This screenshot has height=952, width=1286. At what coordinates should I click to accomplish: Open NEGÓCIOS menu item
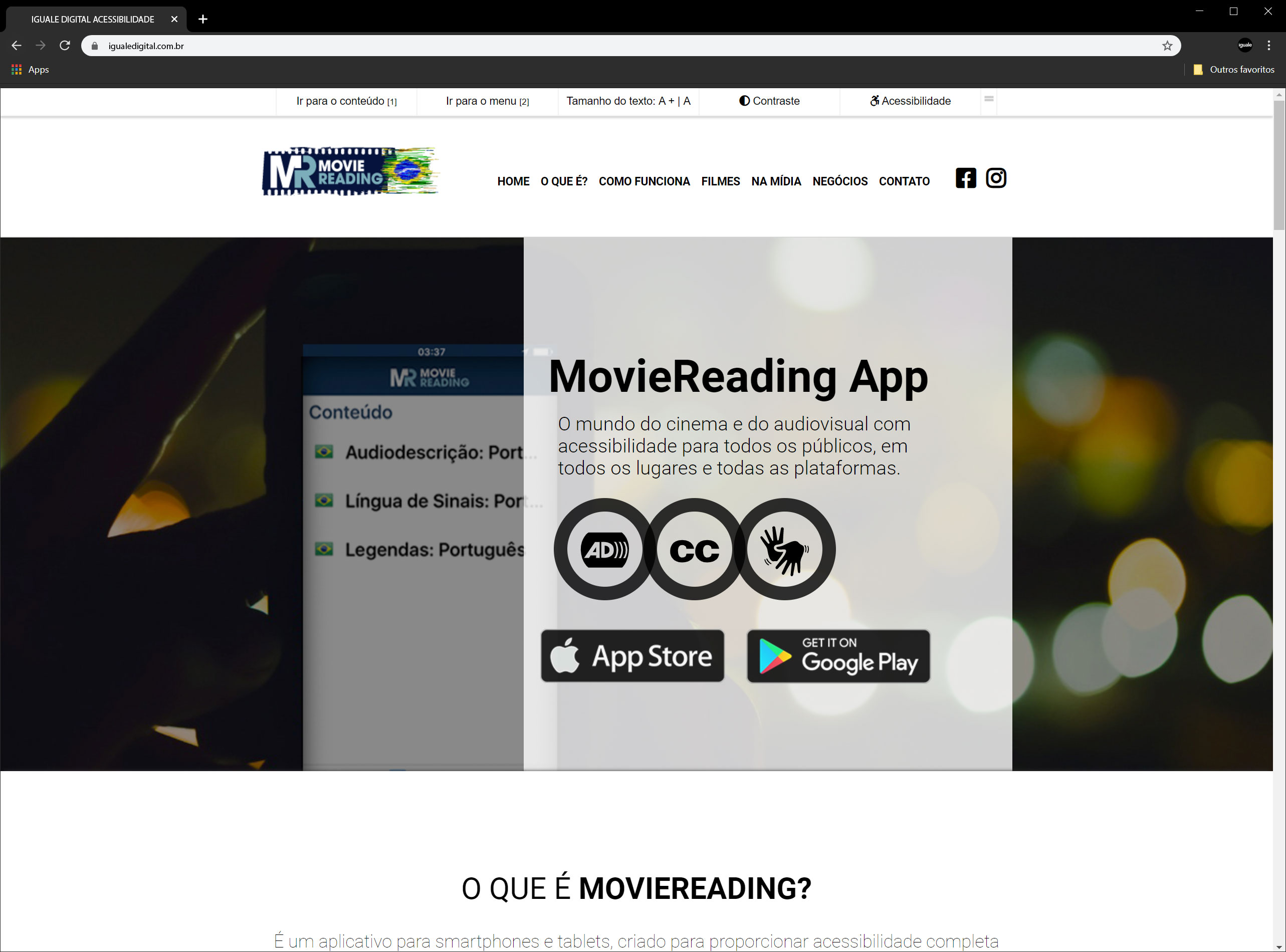tap(840, 181)
